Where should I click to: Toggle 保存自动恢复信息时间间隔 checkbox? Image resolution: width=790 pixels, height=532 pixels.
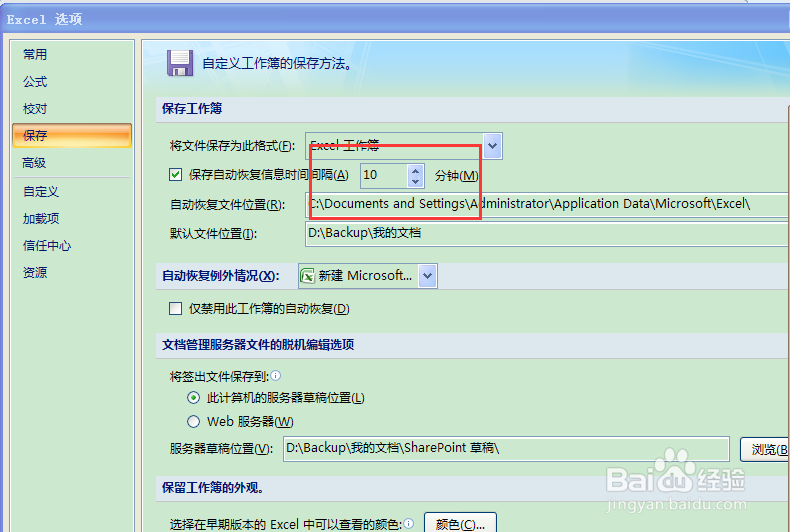pyautogui.click(x=175, y=175)
